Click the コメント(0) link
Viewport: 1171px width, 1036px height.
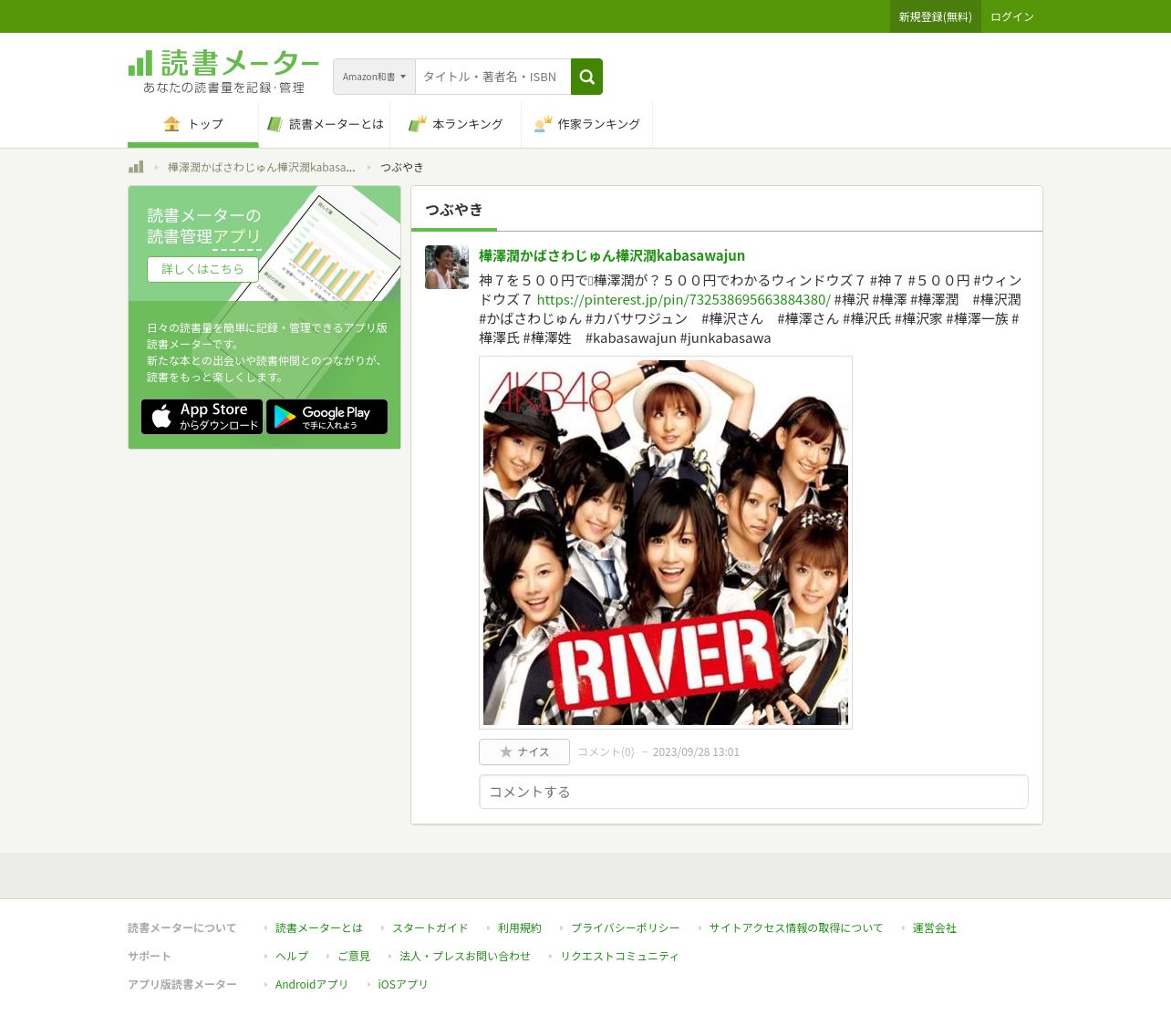pos(606,751)
